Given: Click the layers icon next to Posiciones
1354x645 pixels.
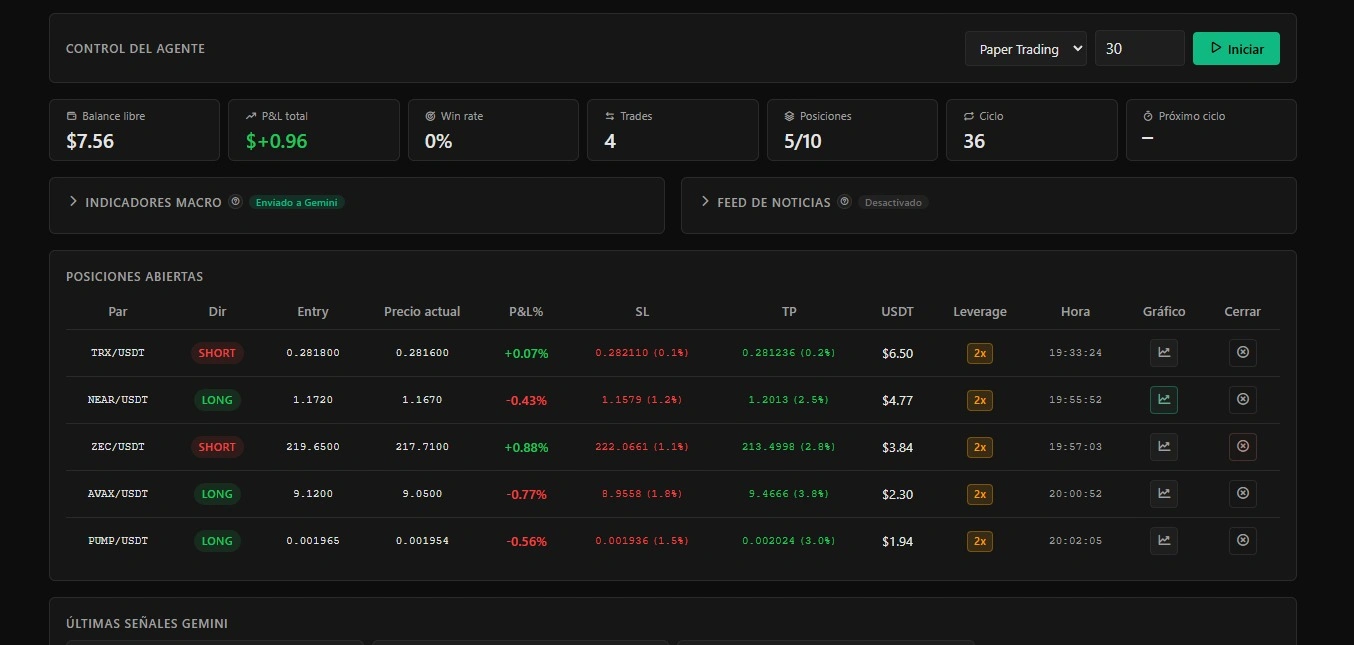Looking at the screenshot, I should [789, 116].
